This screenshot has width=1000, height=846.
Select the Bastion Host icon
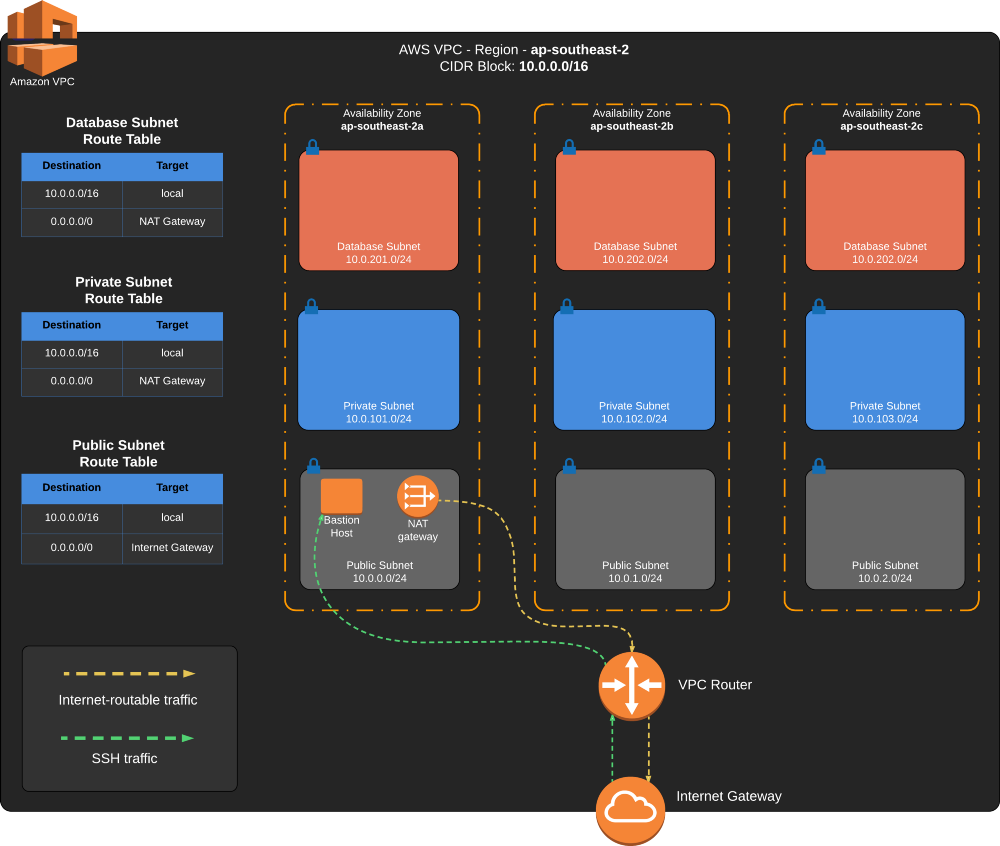coord(340,496)
